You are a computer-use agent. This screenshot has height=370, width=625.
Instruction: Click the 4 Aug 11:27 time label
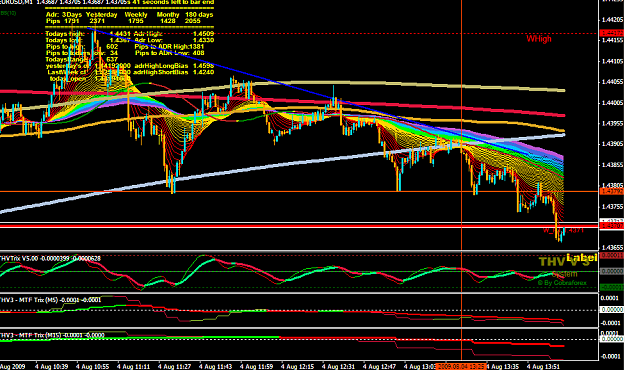tap(175, 366)
